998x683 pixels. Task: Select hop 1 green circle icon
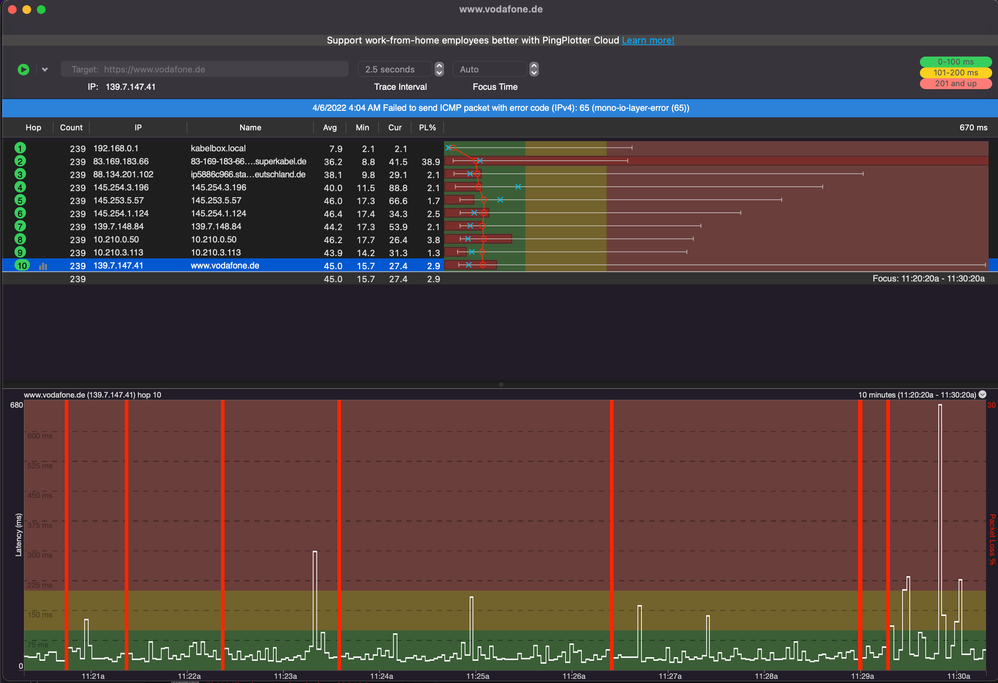tap(20, 148)
